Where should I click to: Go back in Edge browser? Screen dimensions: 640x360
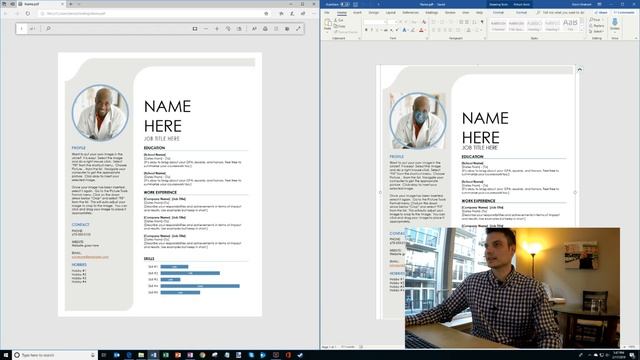6,13
